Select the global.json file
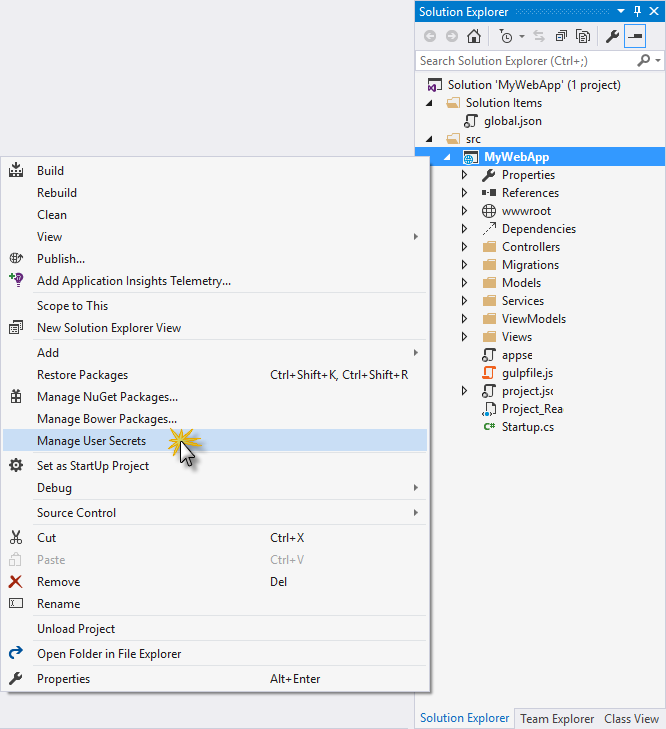666x729 pixels. coord(513,121)
